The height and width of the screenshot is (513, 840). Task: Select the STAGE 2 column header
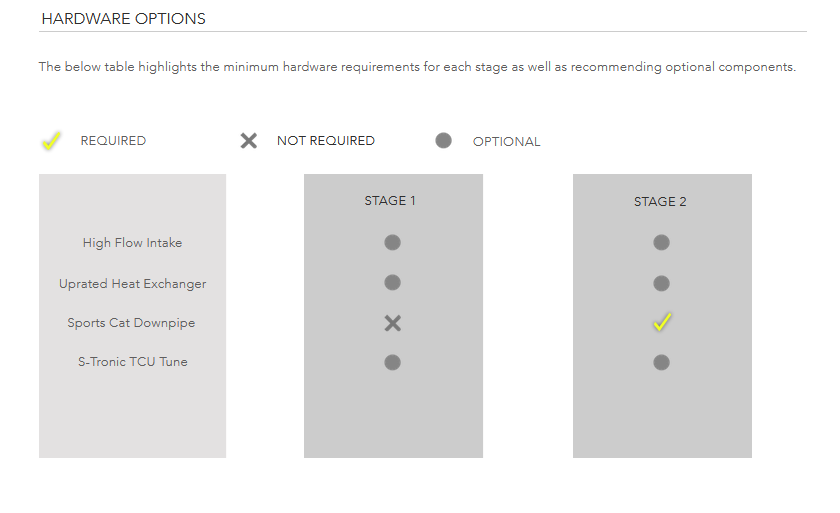click(660, 202)
